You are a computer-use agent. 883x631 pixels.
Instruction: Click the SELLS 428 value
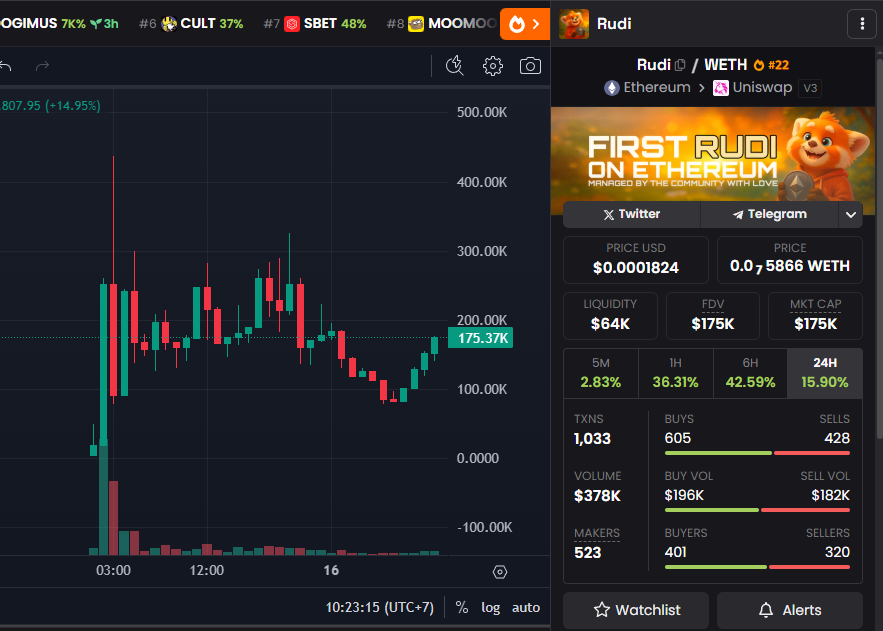point(837,438)
